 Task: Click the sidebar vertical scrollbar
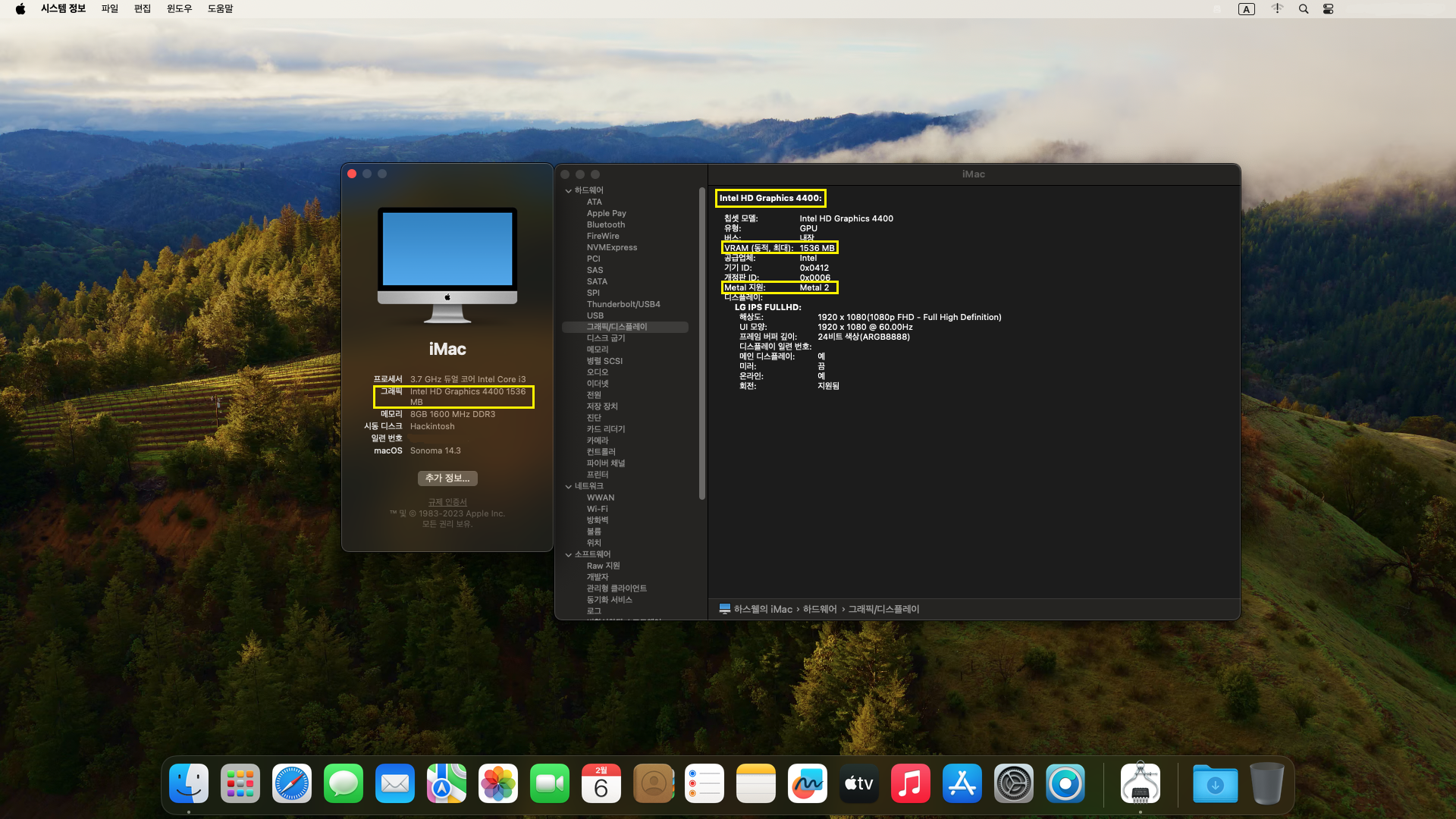coord(701,344)
